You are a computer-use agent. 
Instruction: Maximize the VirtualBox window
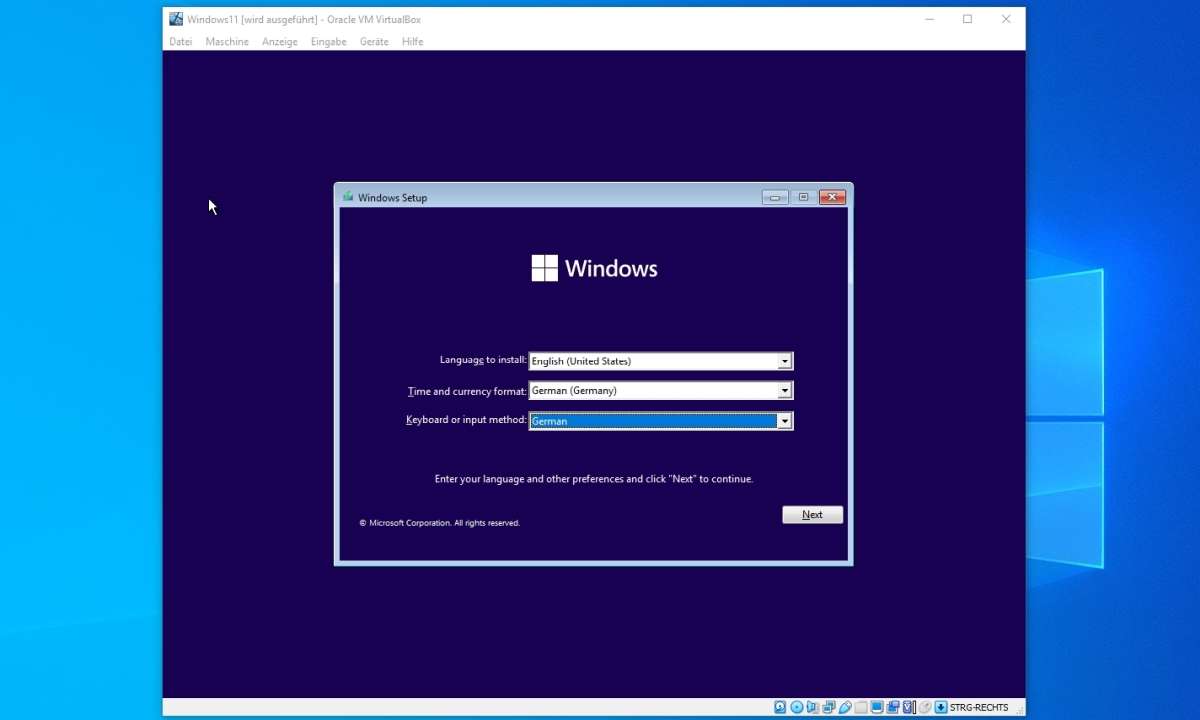coord(967,19)
